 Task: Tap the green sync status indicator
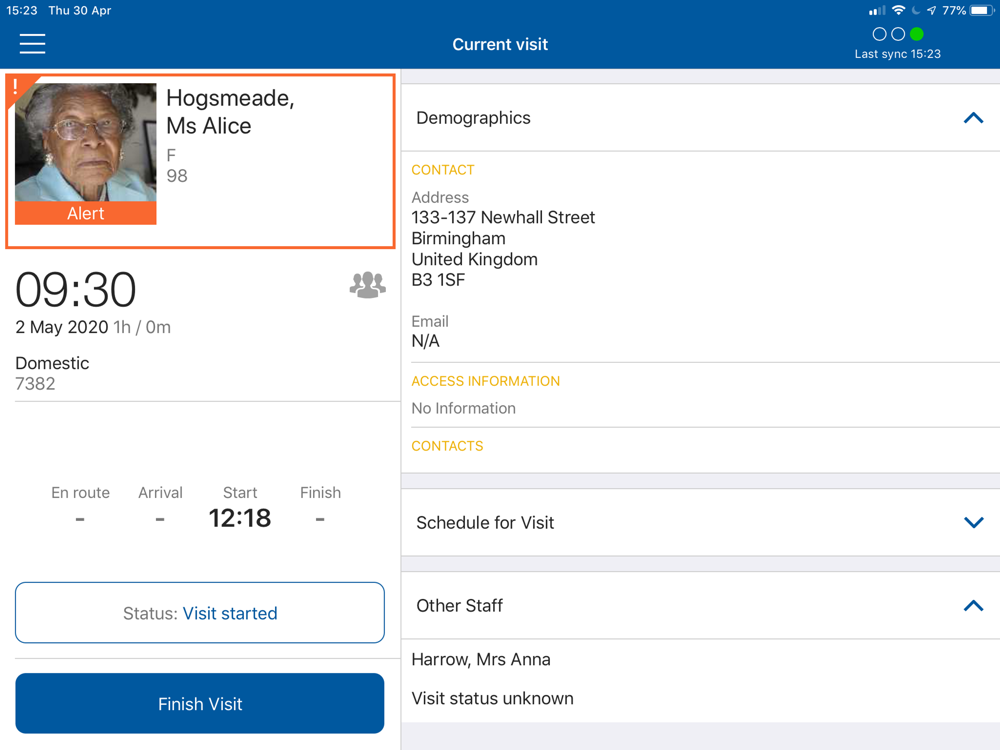coord(916,34)
